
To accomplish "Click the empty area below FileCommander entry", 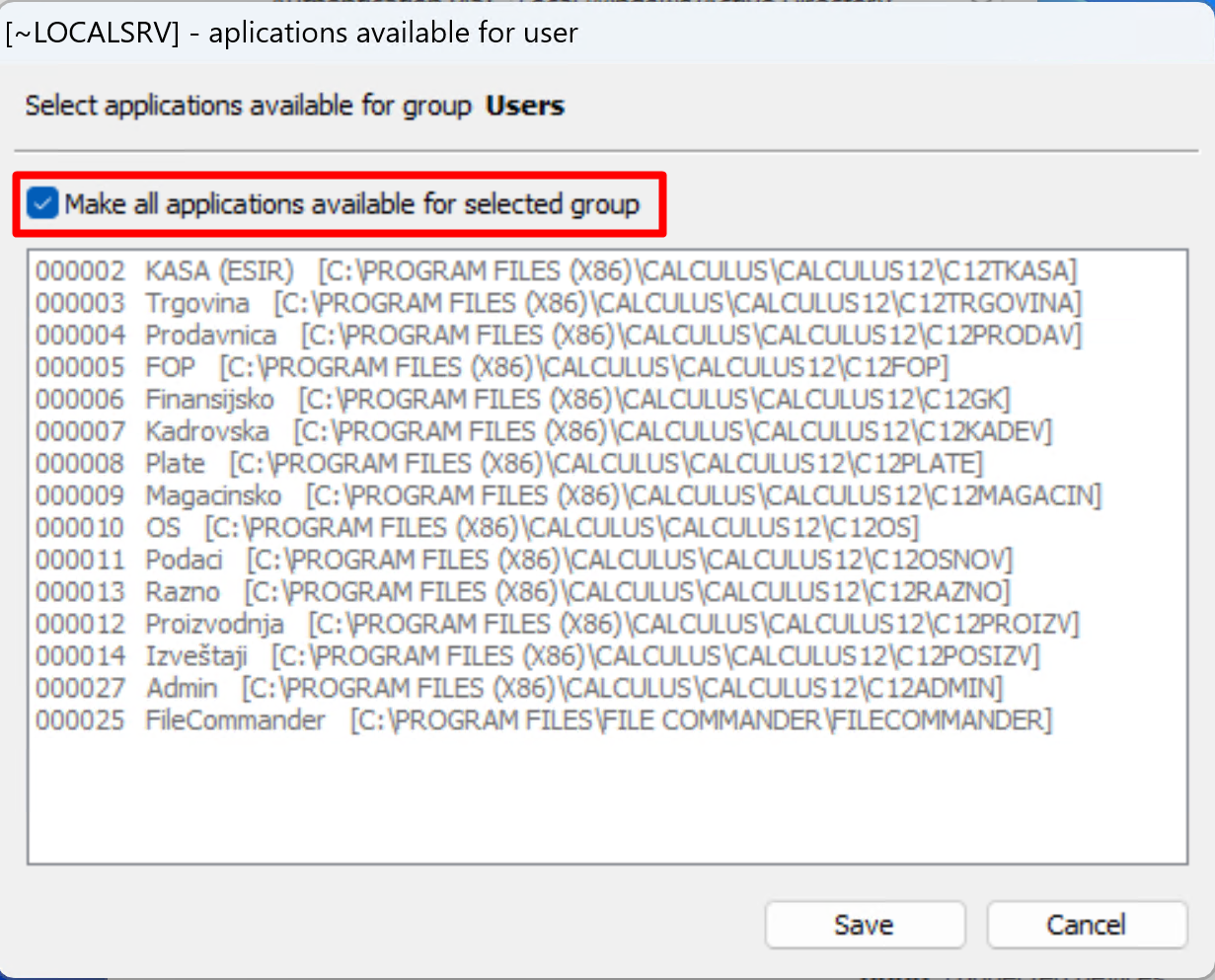I will pos(607,799).
